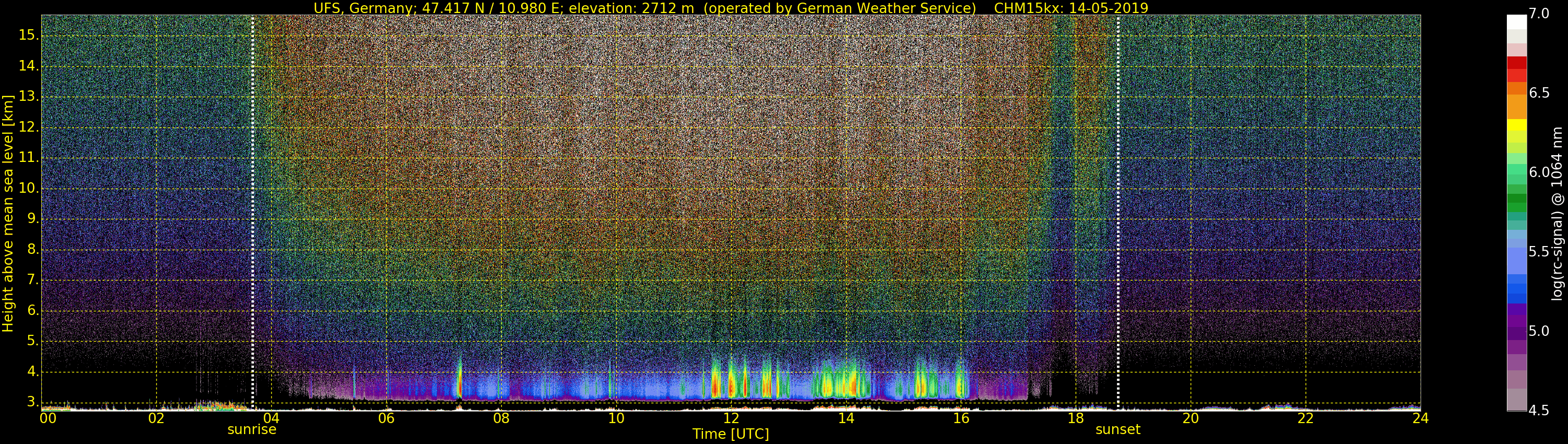Click the dark purple swatch near 5.0
1568x444 pixels.
pyautogui.click(x=1516, y=333)
